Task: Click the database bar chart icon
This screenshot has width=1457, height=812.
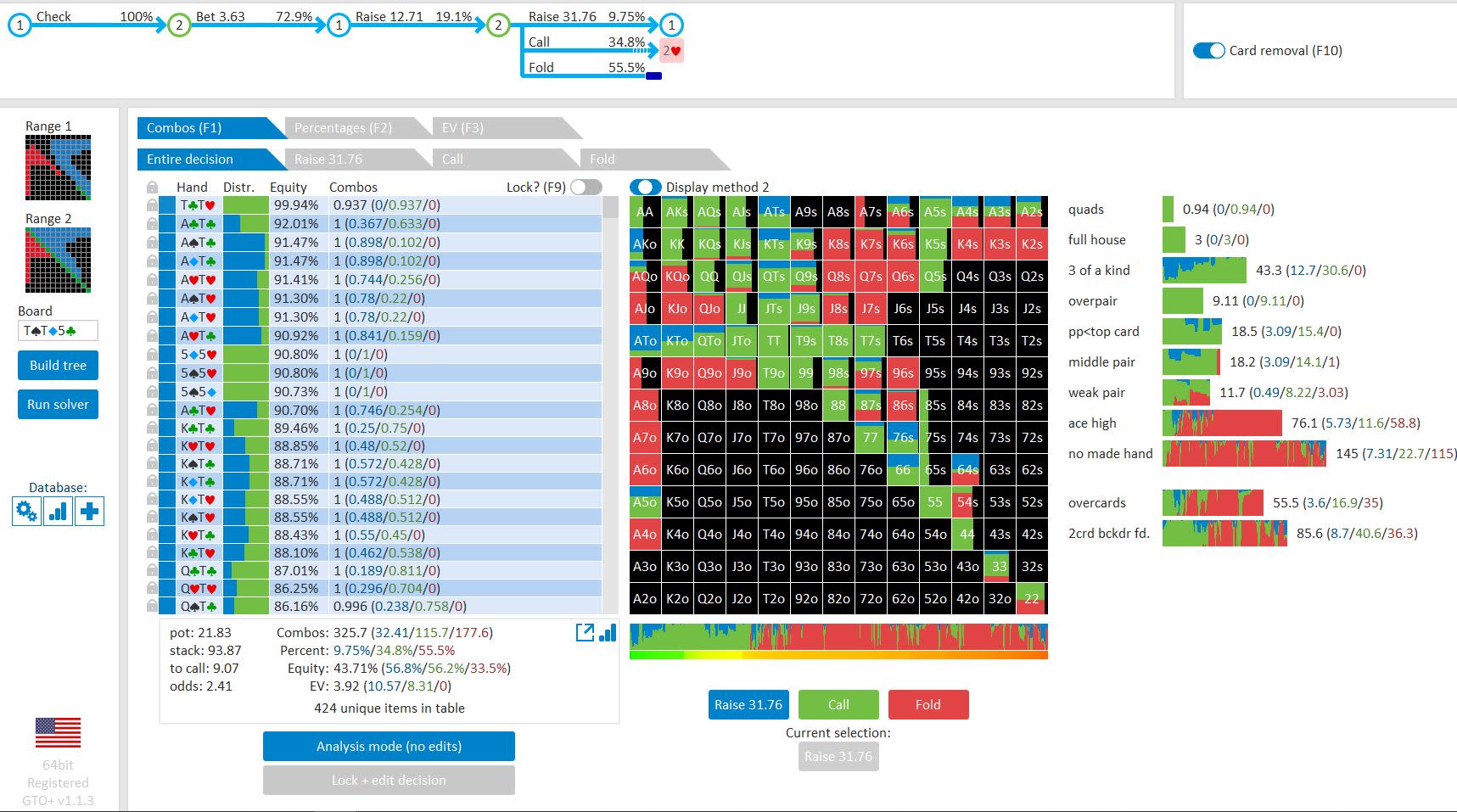Action: click(x=59, y=512)
